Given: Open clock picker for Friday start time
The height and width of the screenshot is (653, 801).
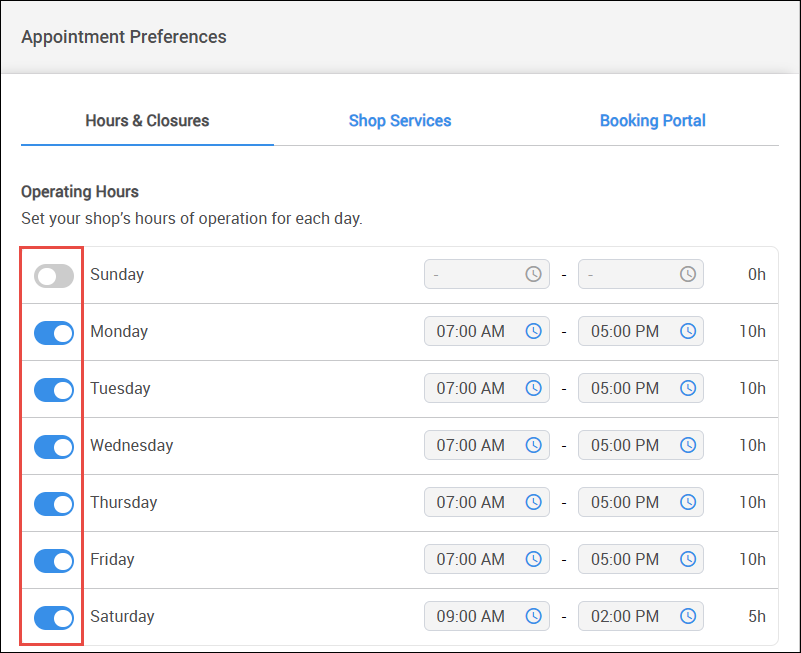Looking at the screenshot, I should click(x=533, y=559).
